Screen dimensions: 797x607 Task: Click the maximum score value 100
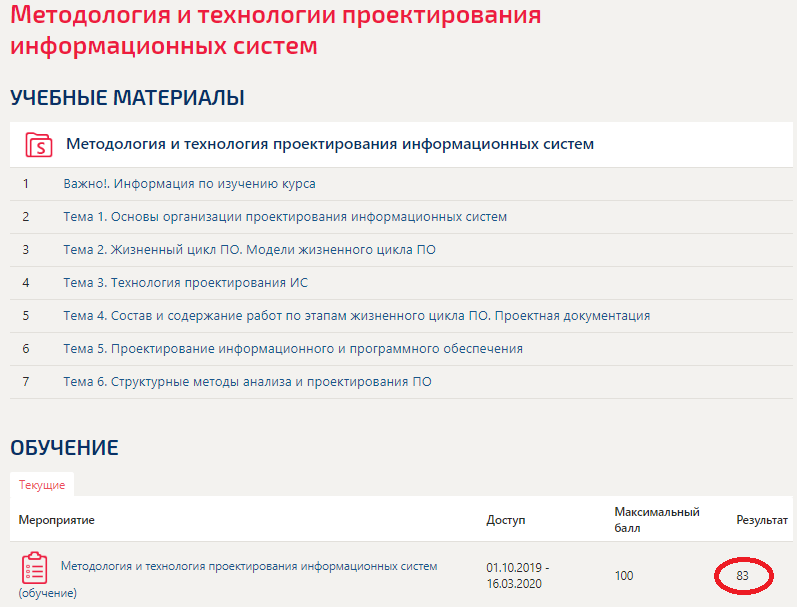coord(624,575)
